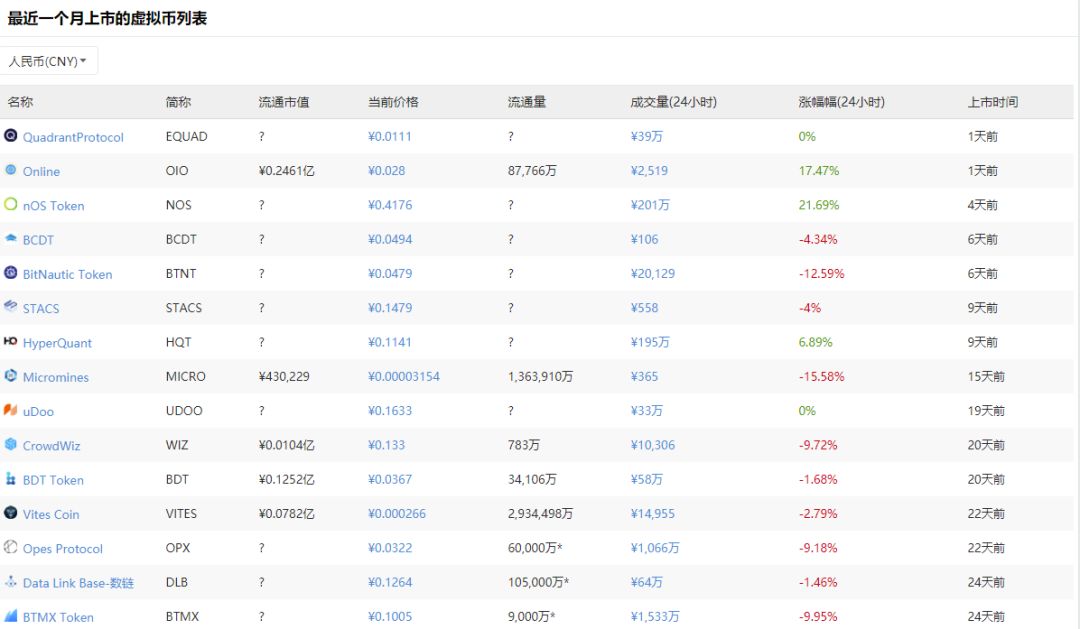The height and width of the screenshot is (629, 1080).
Task: Click the BDT Token icon
Action: [10, 478]
